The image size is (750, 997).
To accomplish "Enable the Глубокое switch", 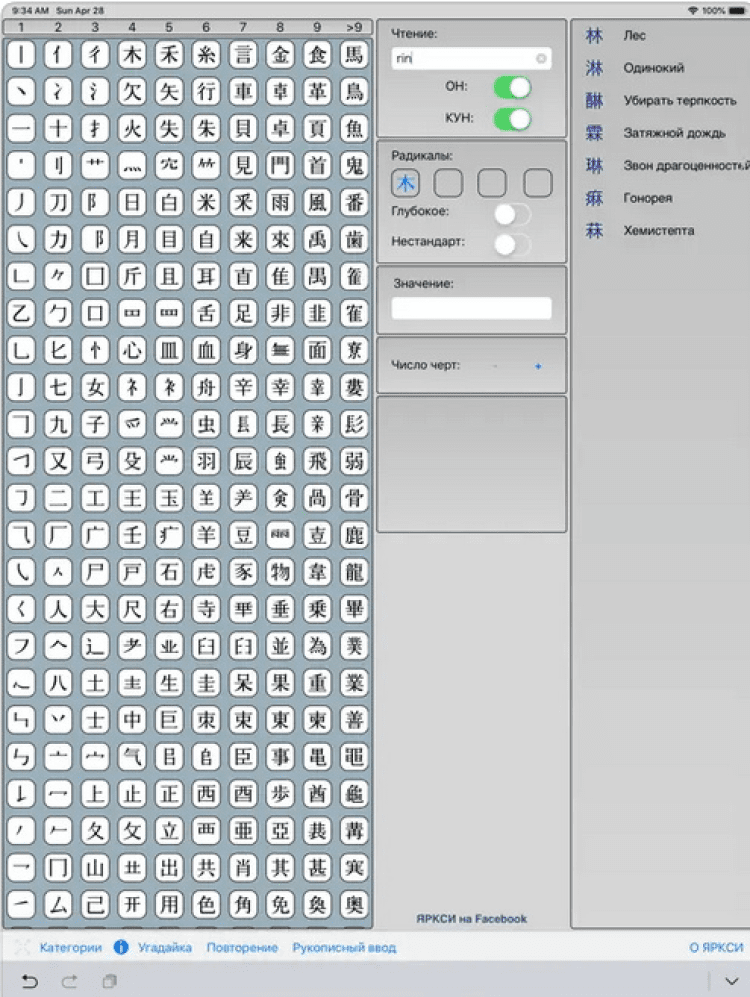I will tap(512, 214).
